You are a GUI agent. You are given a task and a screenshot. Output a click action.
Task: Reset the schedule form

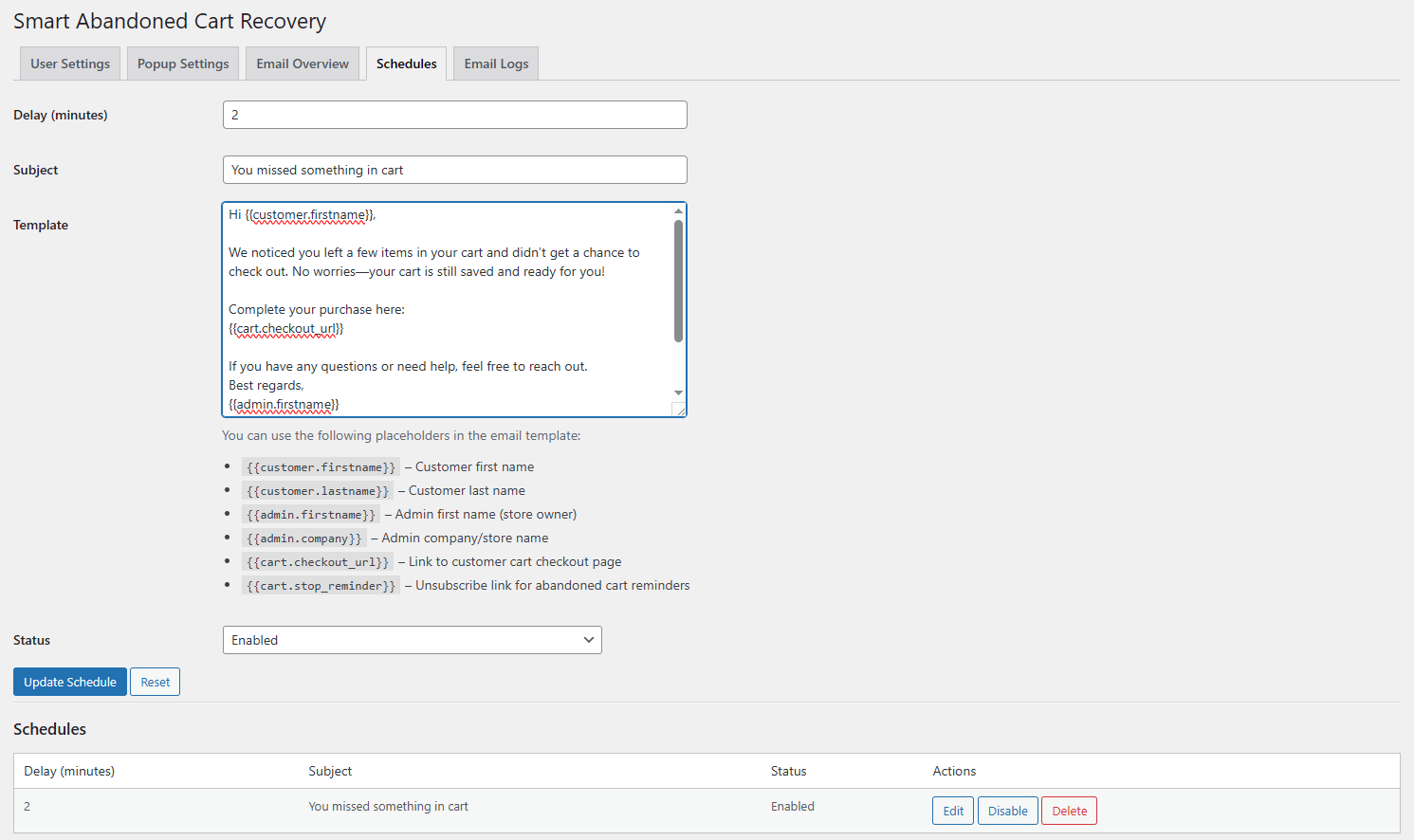pos(155,682)
